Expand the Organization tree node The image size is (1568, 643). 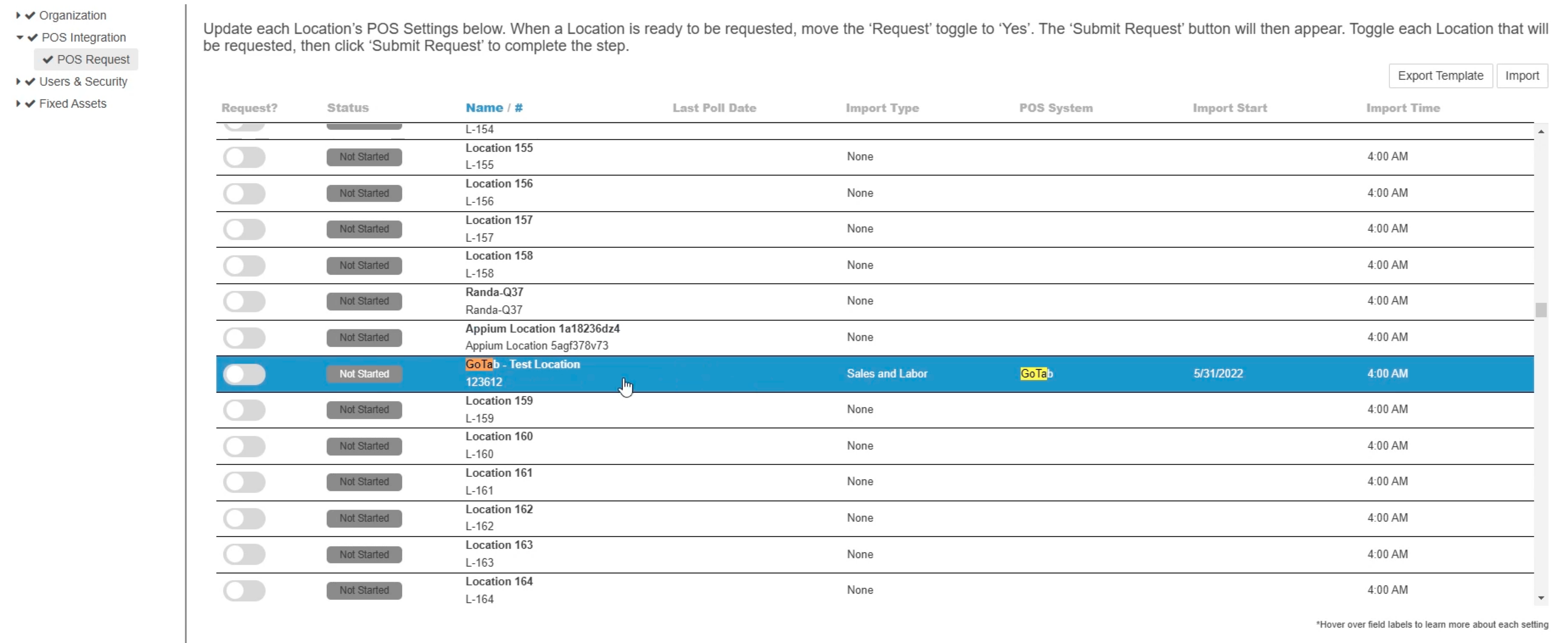(x=18, y=15)
